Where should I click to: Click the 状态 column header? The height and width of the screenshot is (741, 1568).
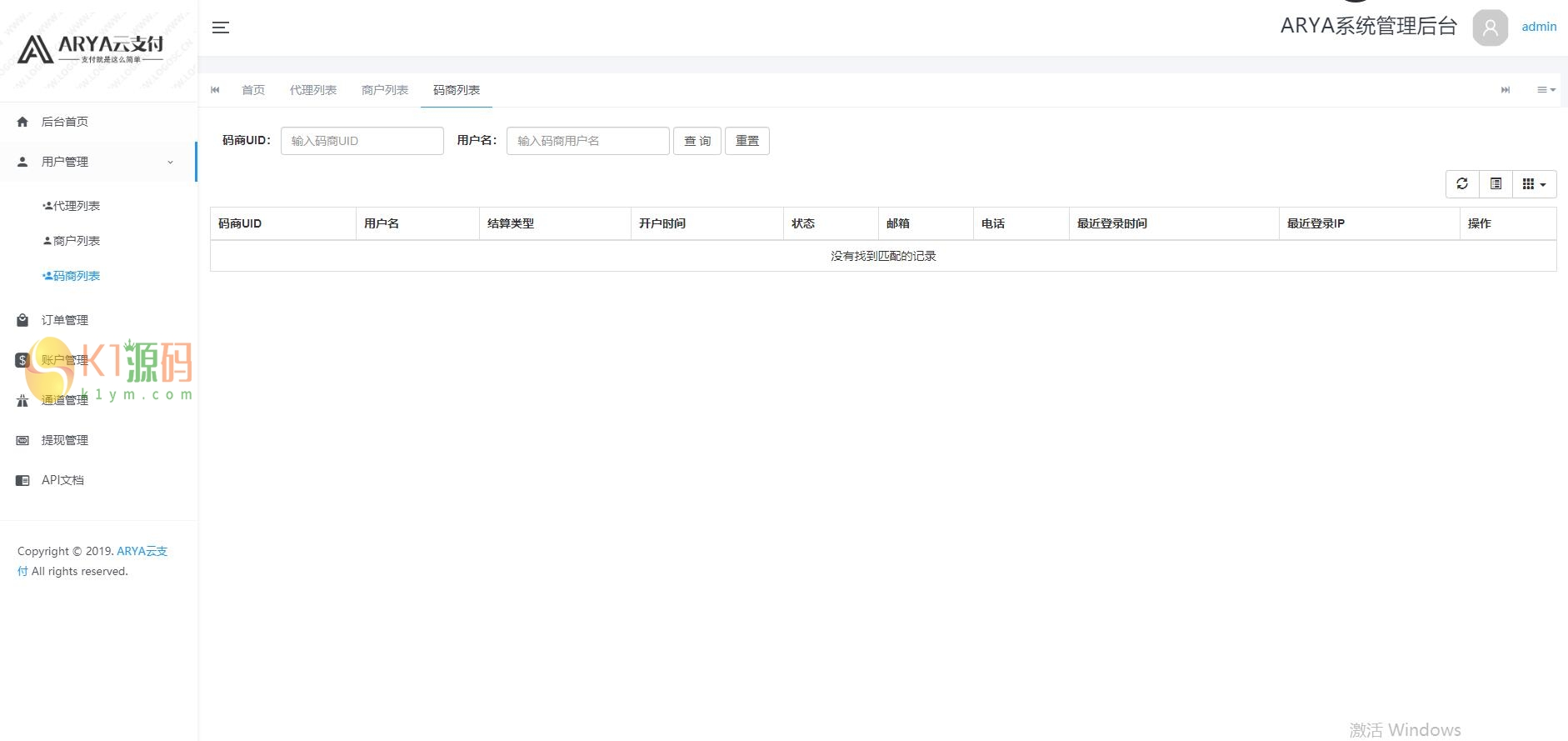[x=831, y=223]
